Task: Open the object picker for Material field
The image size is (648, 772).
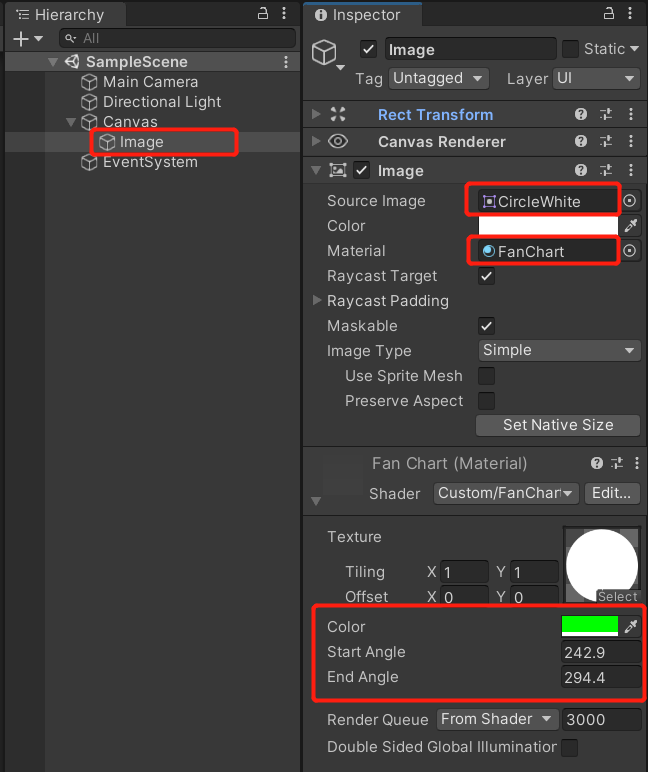Action: tap(630, 251)
